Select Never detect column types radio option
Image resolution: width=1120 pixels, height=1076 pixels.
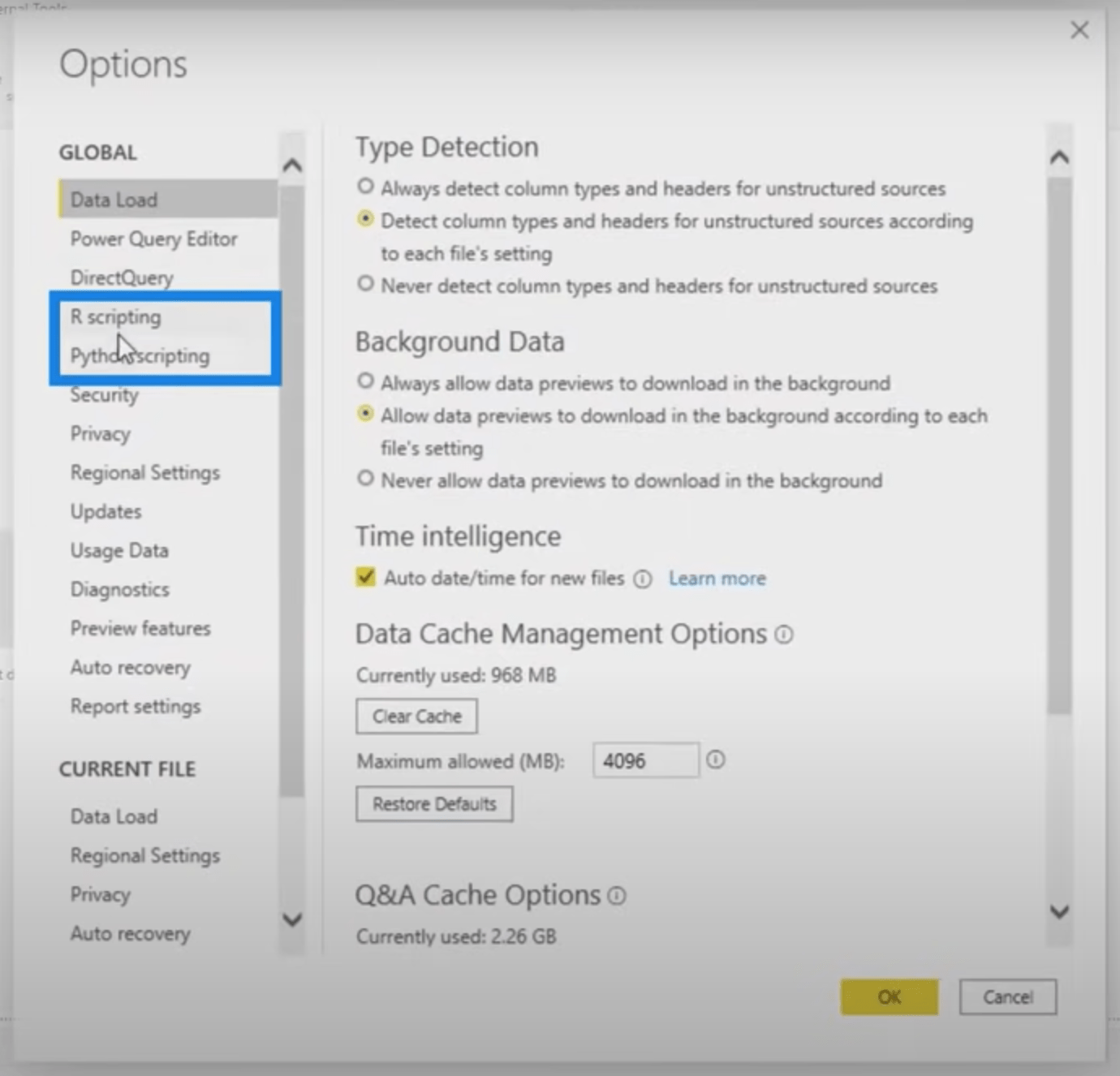(x=366, y=284)
